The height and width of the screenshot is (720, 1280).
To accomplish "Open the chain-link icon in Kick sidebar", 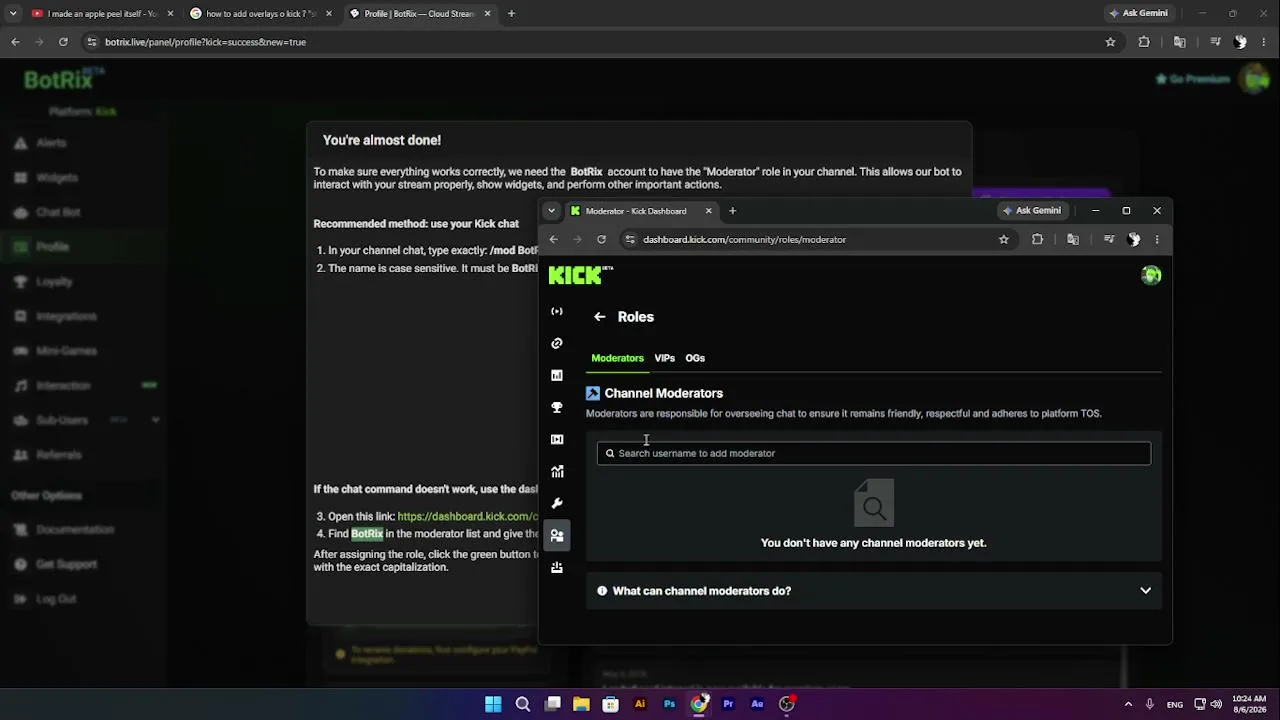I will [557, 343].
